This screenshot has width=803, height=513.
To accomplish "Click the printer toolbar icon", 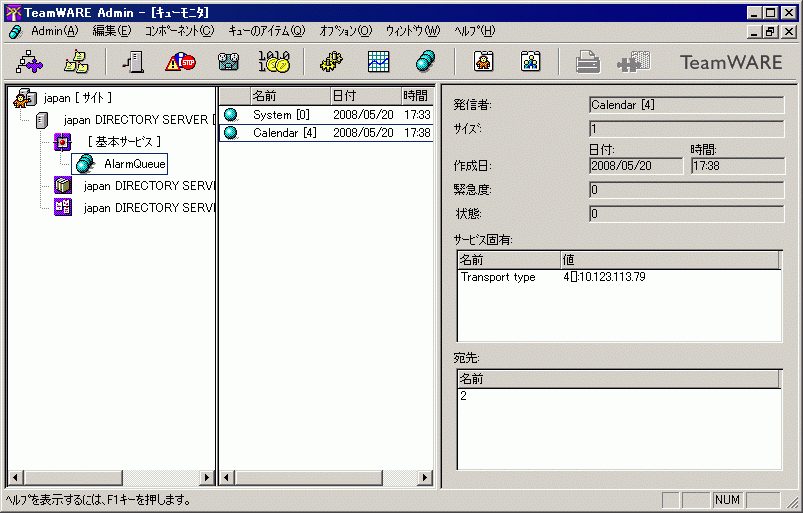I will pos(588,62).
